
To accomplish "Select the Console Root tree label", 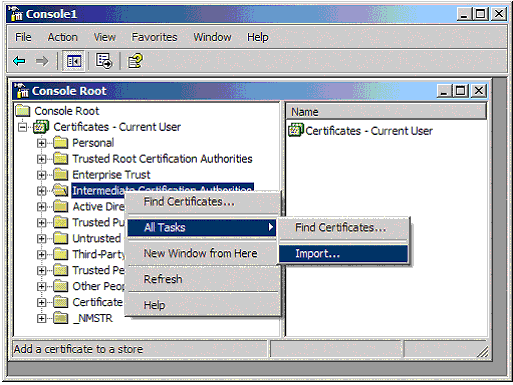I will pyautogui.click(x=67, y=111).
